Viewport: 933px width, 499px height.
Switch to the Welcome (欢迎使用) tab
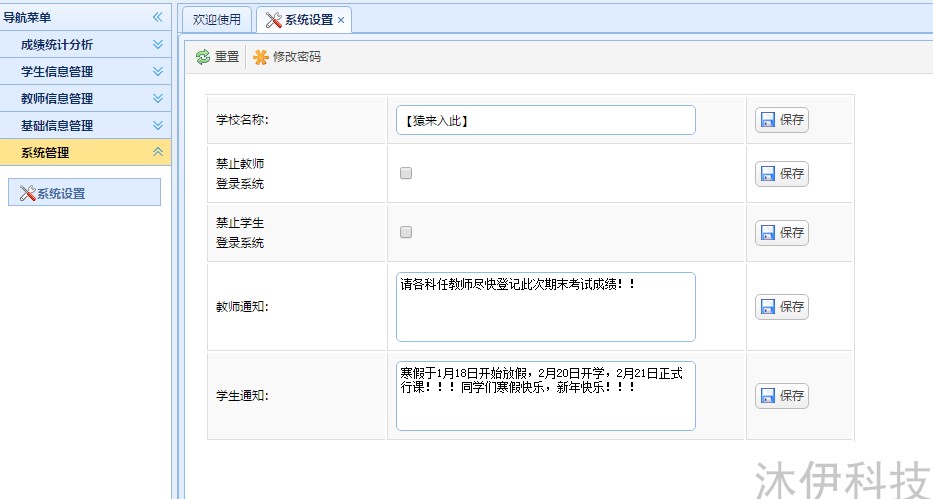(217, 20)
